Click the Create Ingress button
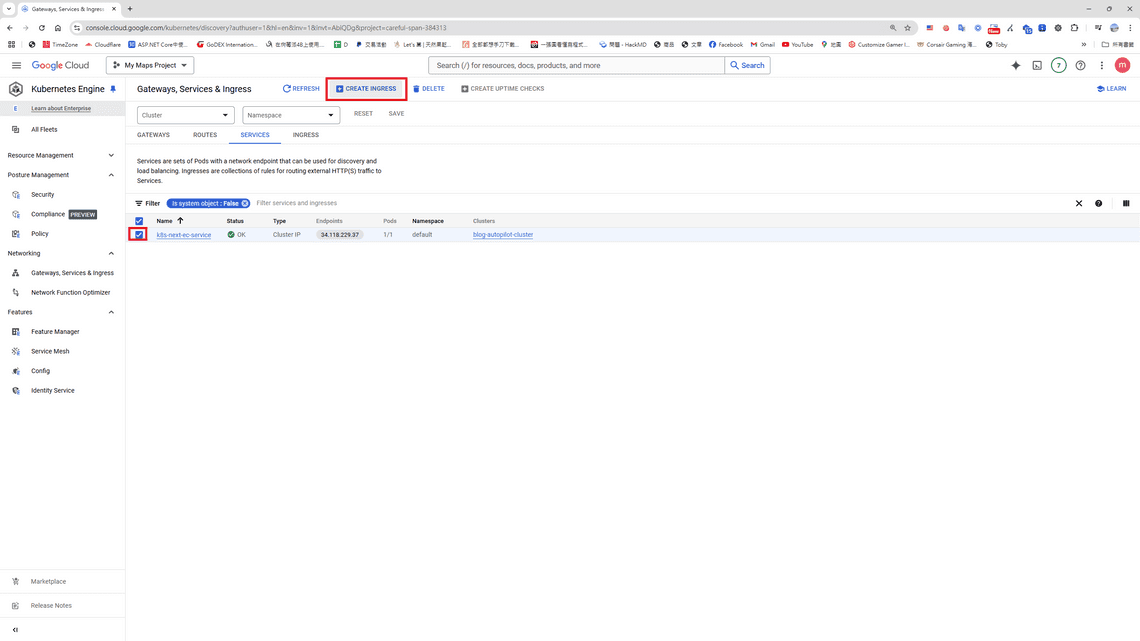The height and width of the screenshot is (641, 1140). 366,89
